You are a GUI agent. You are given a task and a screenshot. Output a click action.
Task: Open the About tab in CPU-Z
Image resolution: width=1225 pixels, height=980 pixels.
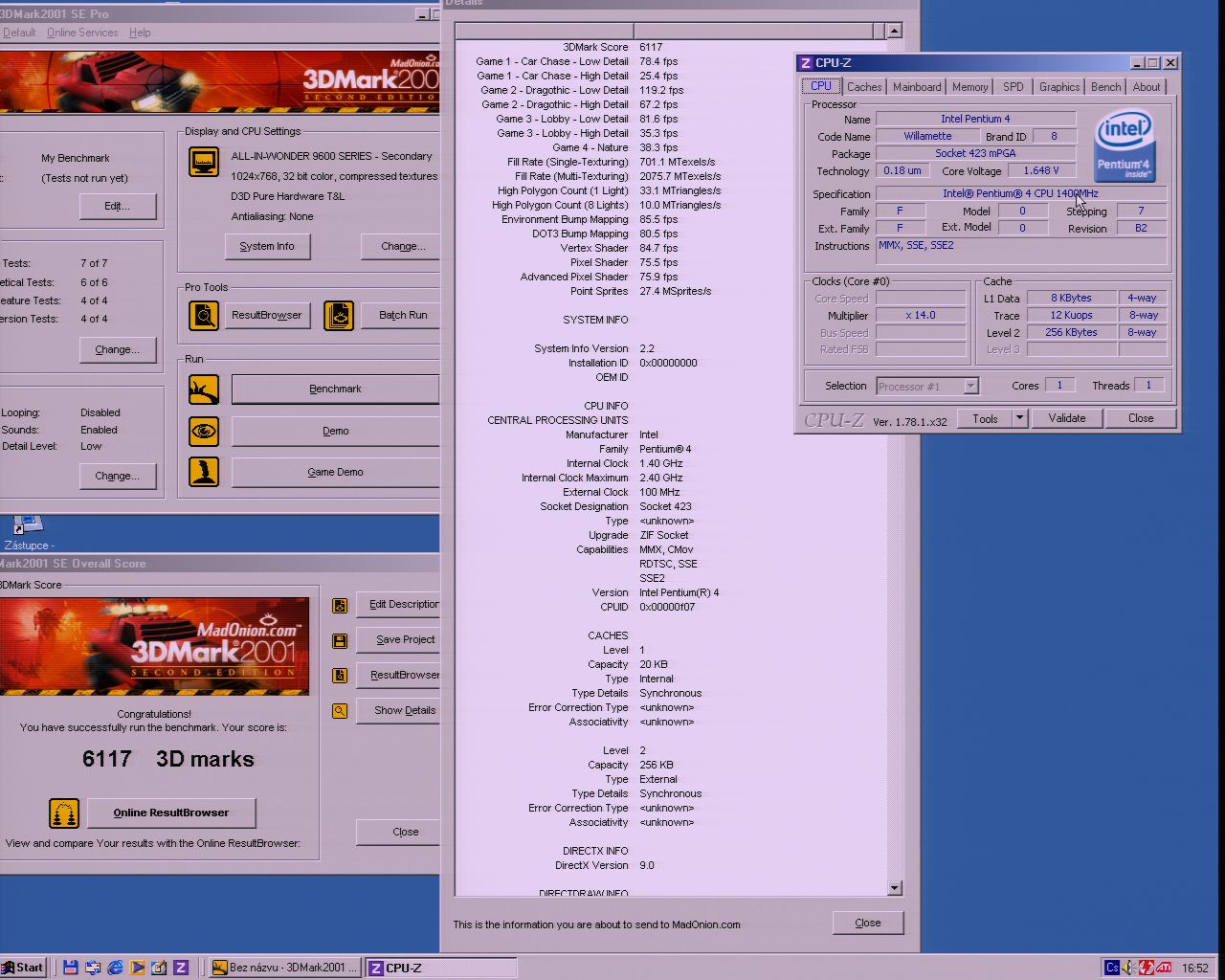1146,86
